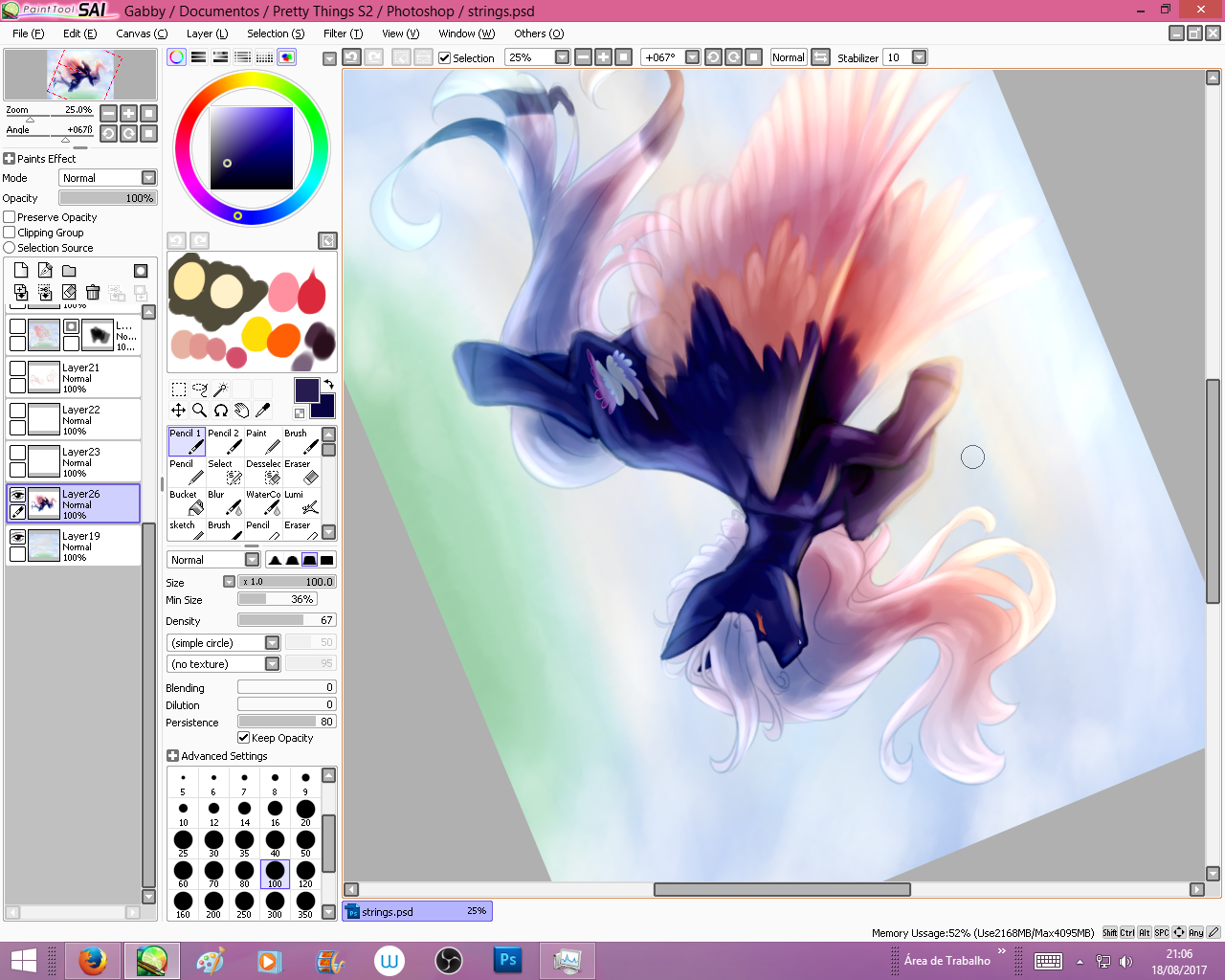Show Layer21 via its visibility box

coord(17,368)
